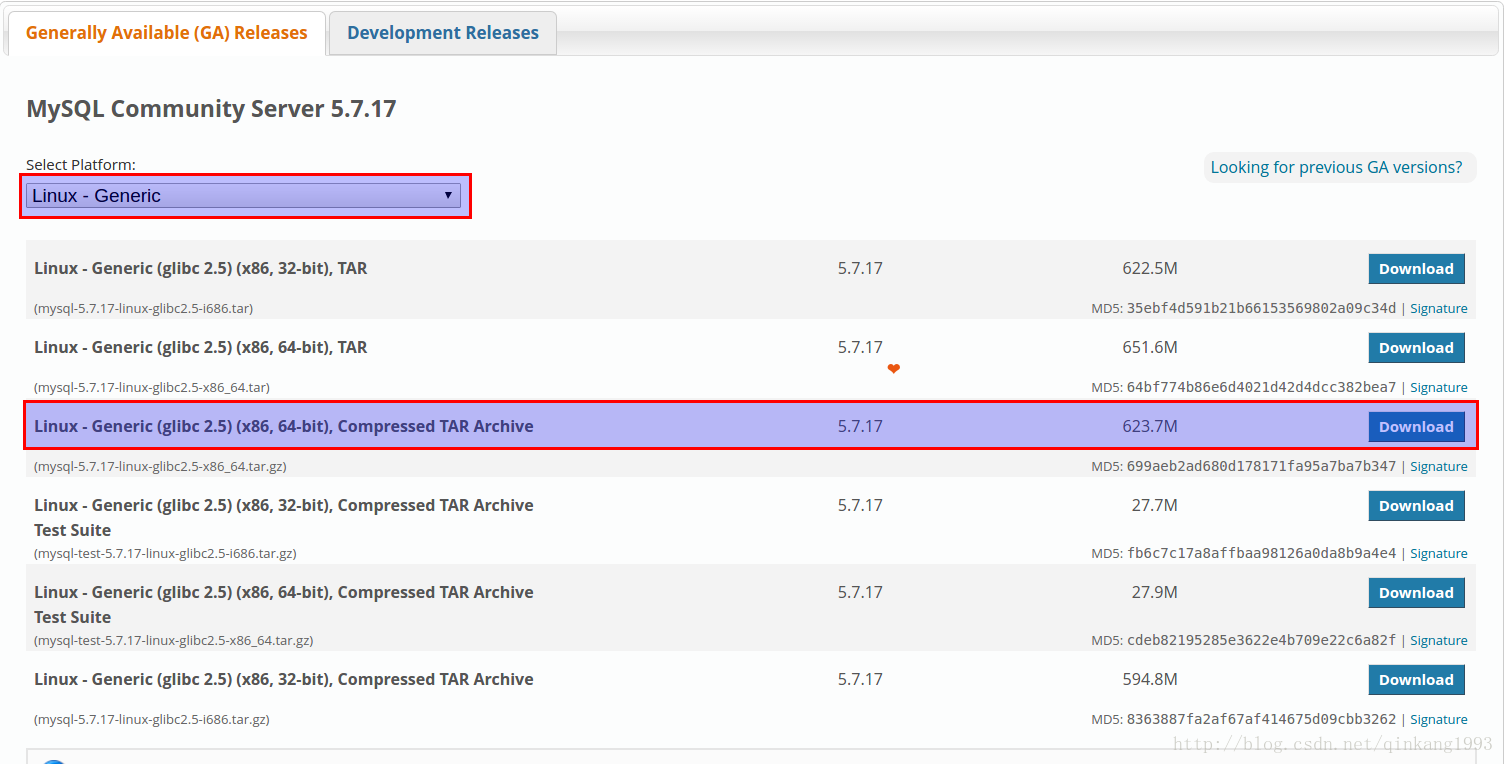Click the 651.6M file size value

pos(1150,348)
